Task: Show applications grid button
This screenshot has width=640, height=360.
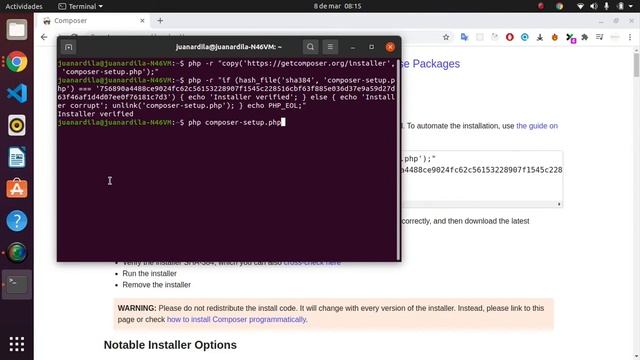Action: 17,344
